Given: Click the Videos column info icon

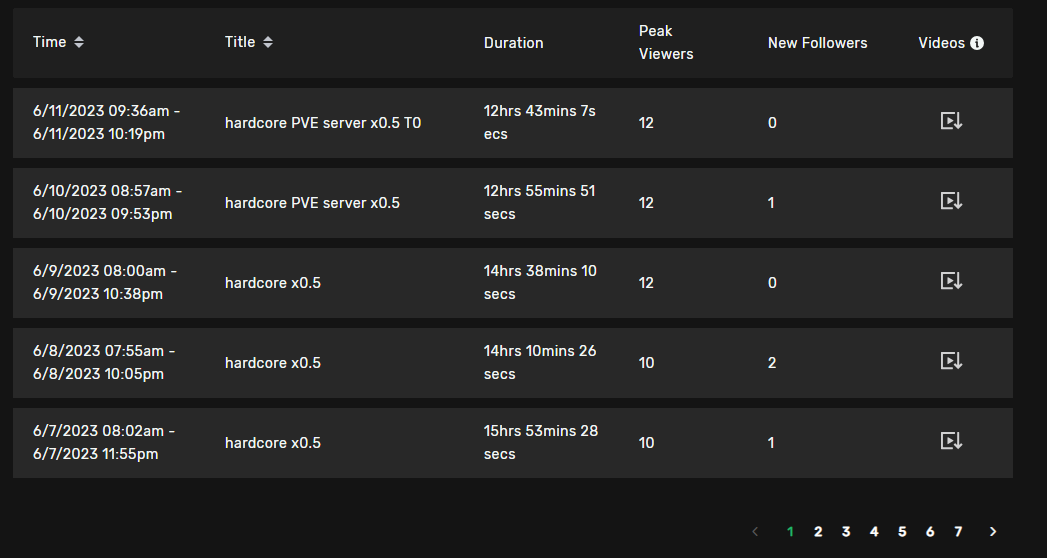Looking at the screenshot, I should pos(977,43).
